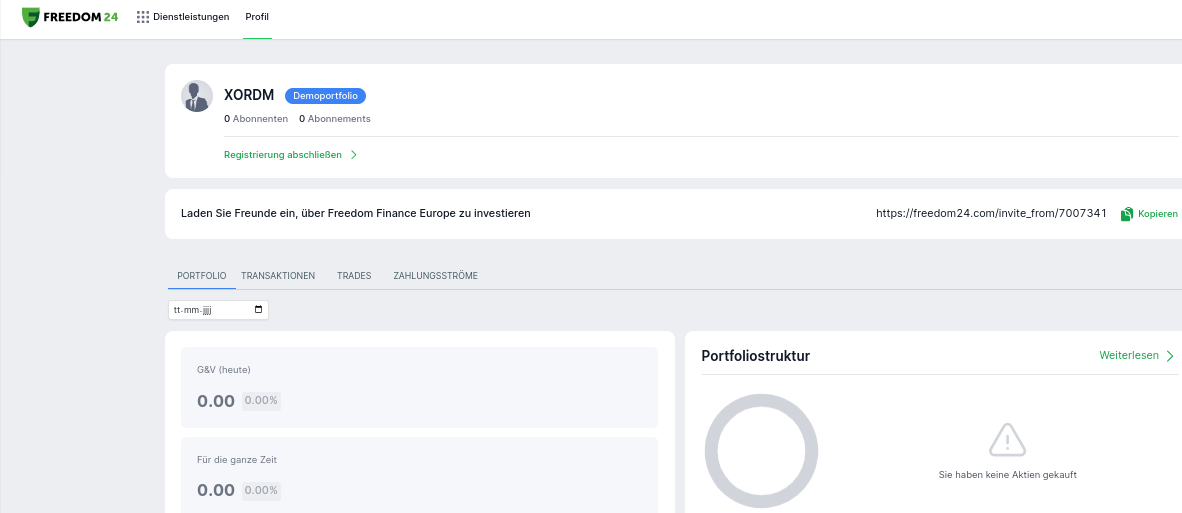This screenshot has height=513, width=1182.
Task: Click the Freedom24 shield logo
Action: coord(31,17)
